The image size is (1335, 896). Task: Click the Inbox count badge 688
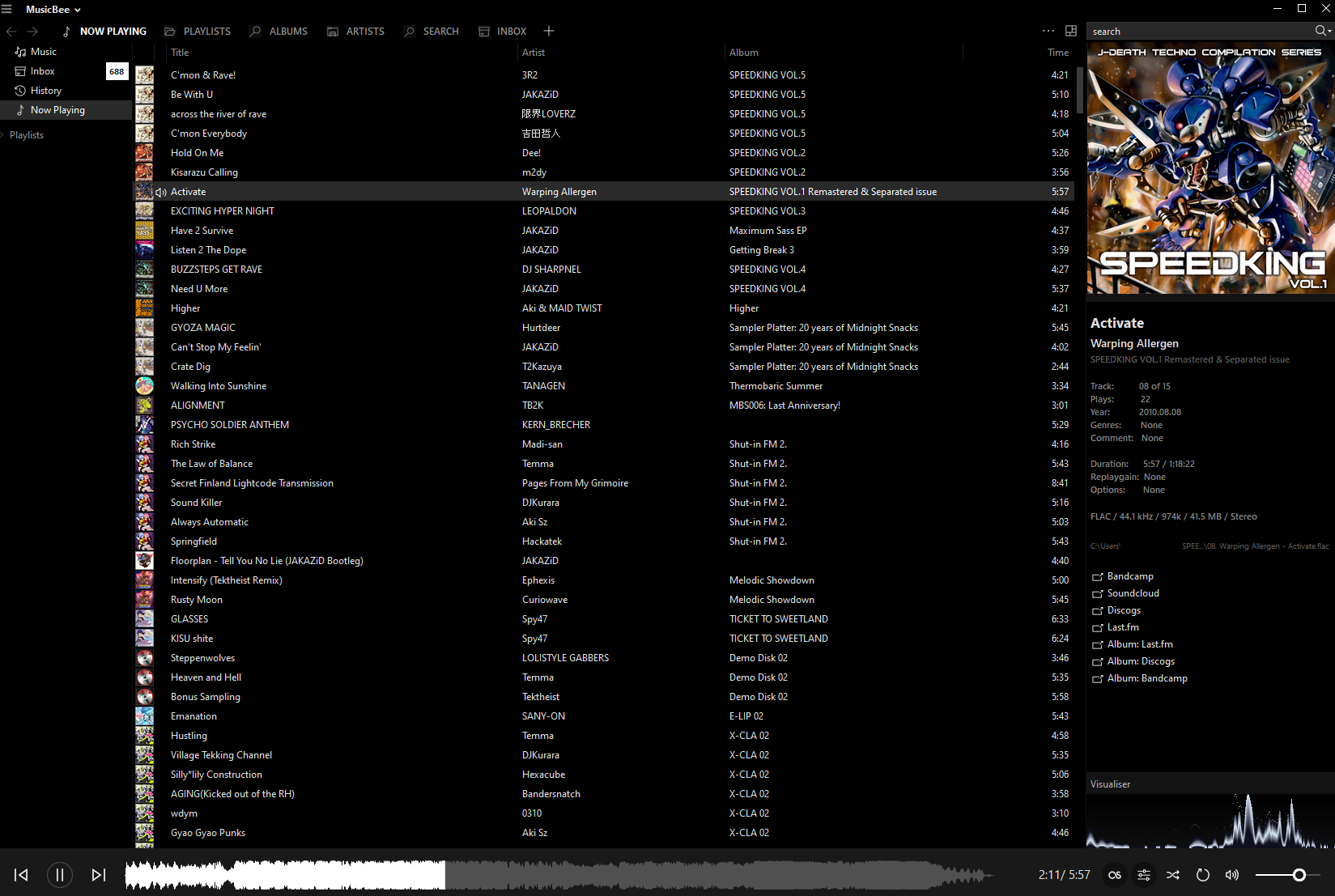point(117,71)
